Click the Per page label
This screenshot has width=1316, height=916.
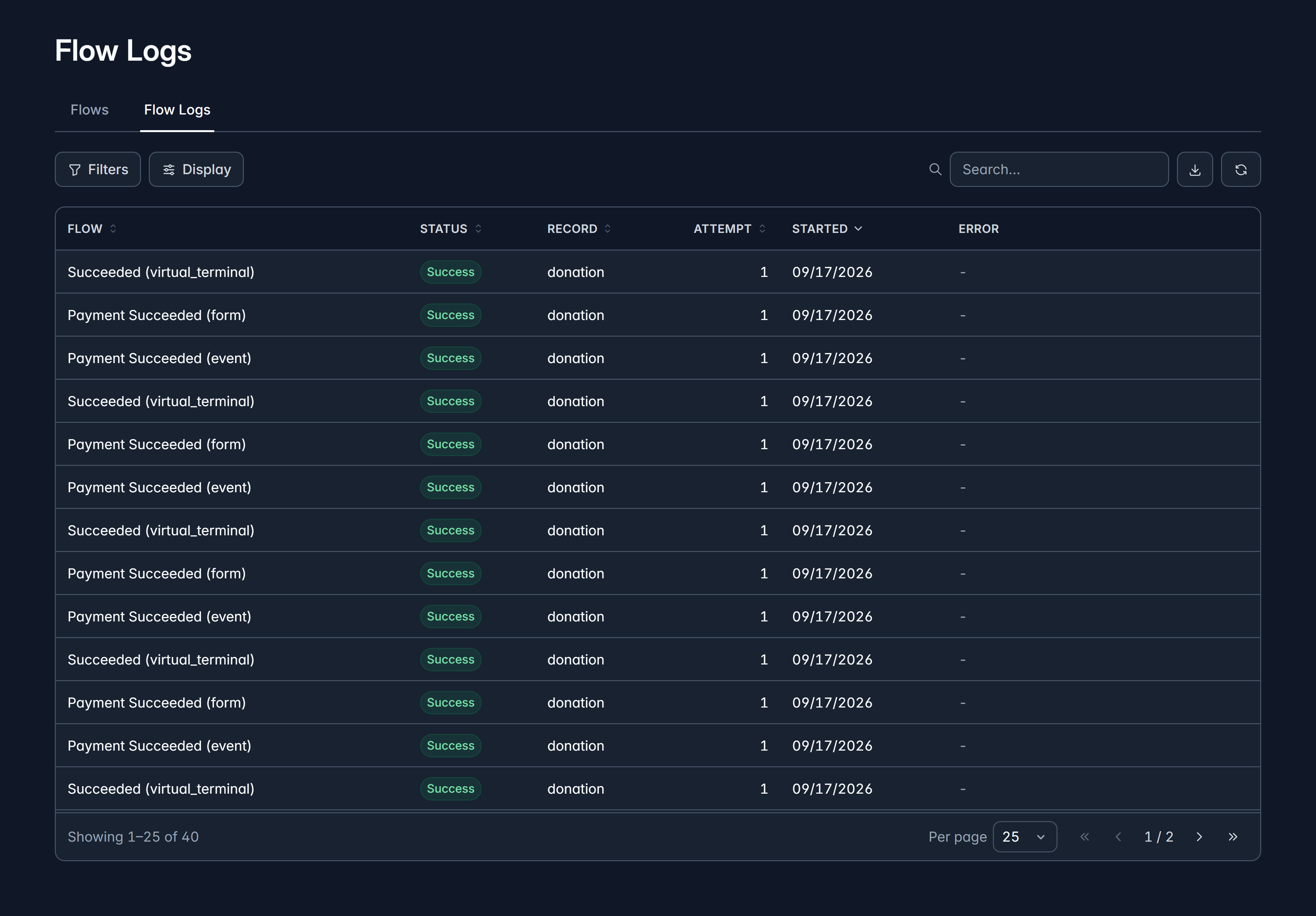click(x=957, y=837)
